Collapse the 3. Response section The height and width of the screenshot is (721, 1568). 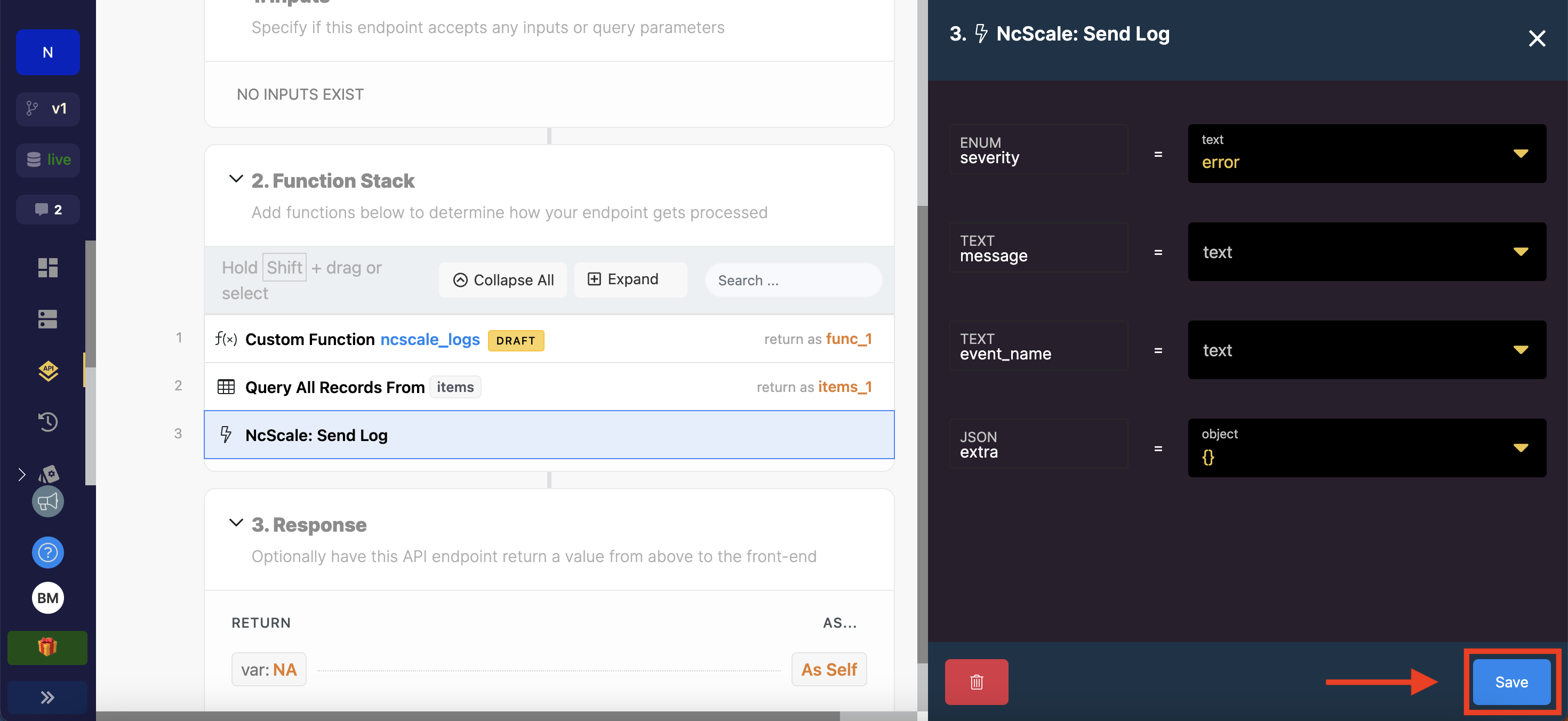pyautogui.click(x=236, y=523)
